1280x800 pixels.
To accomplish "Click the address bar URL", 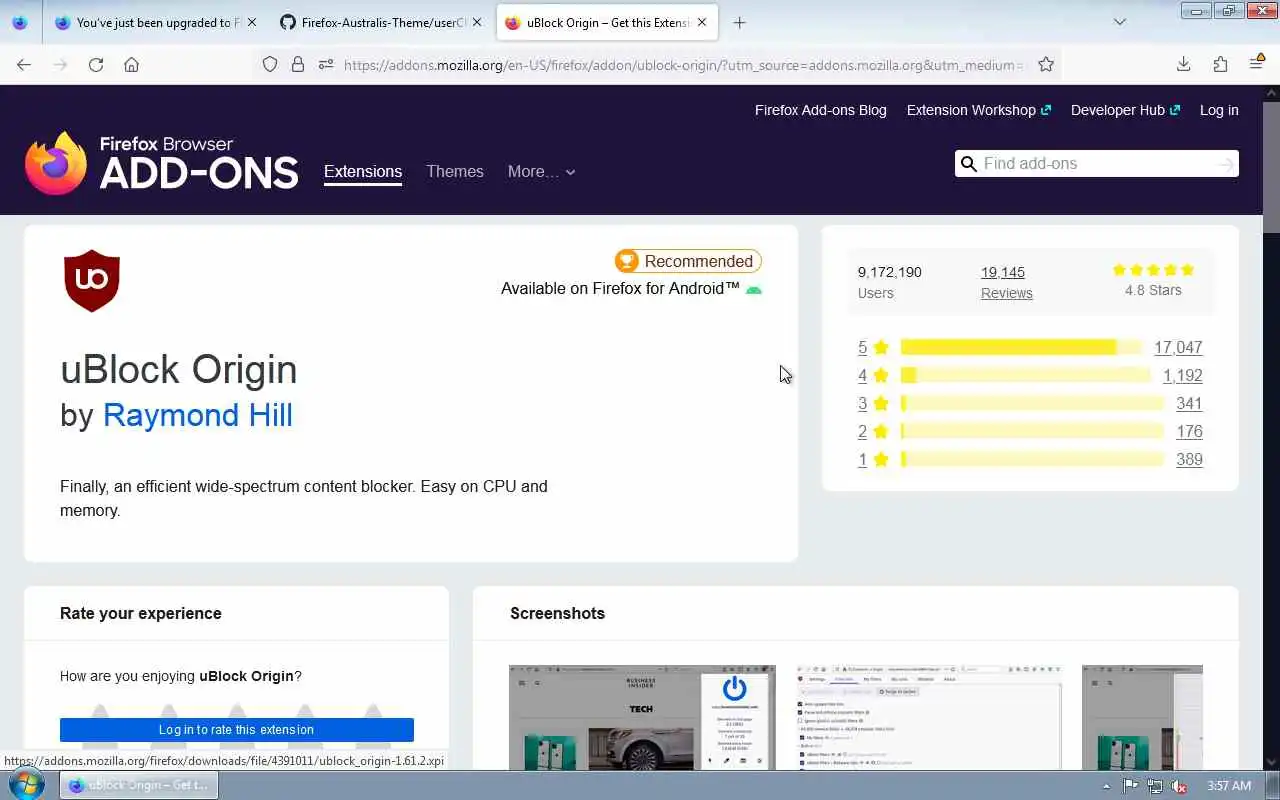I will (684, 64).
